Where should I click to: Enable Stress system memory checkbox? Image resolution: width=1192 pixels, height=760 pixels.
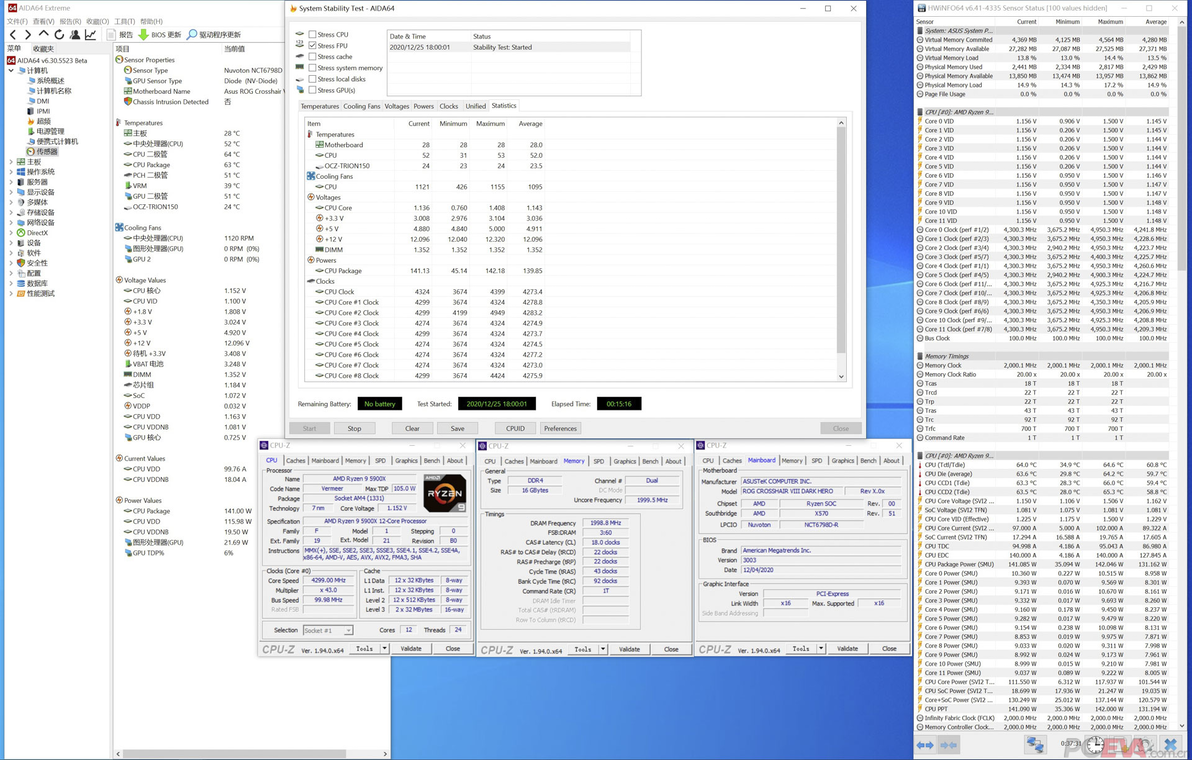[x=313, y=68]
